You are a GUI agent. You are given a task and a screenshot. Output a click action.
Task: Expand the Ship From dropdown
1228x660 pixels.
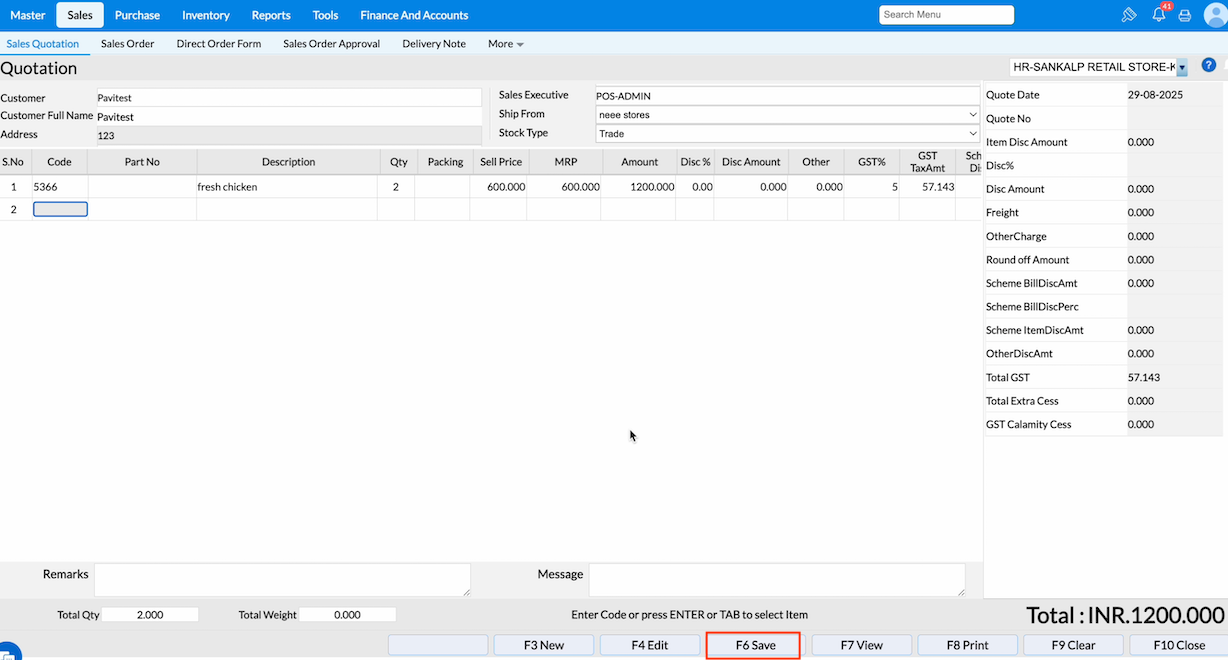[786, 115]
